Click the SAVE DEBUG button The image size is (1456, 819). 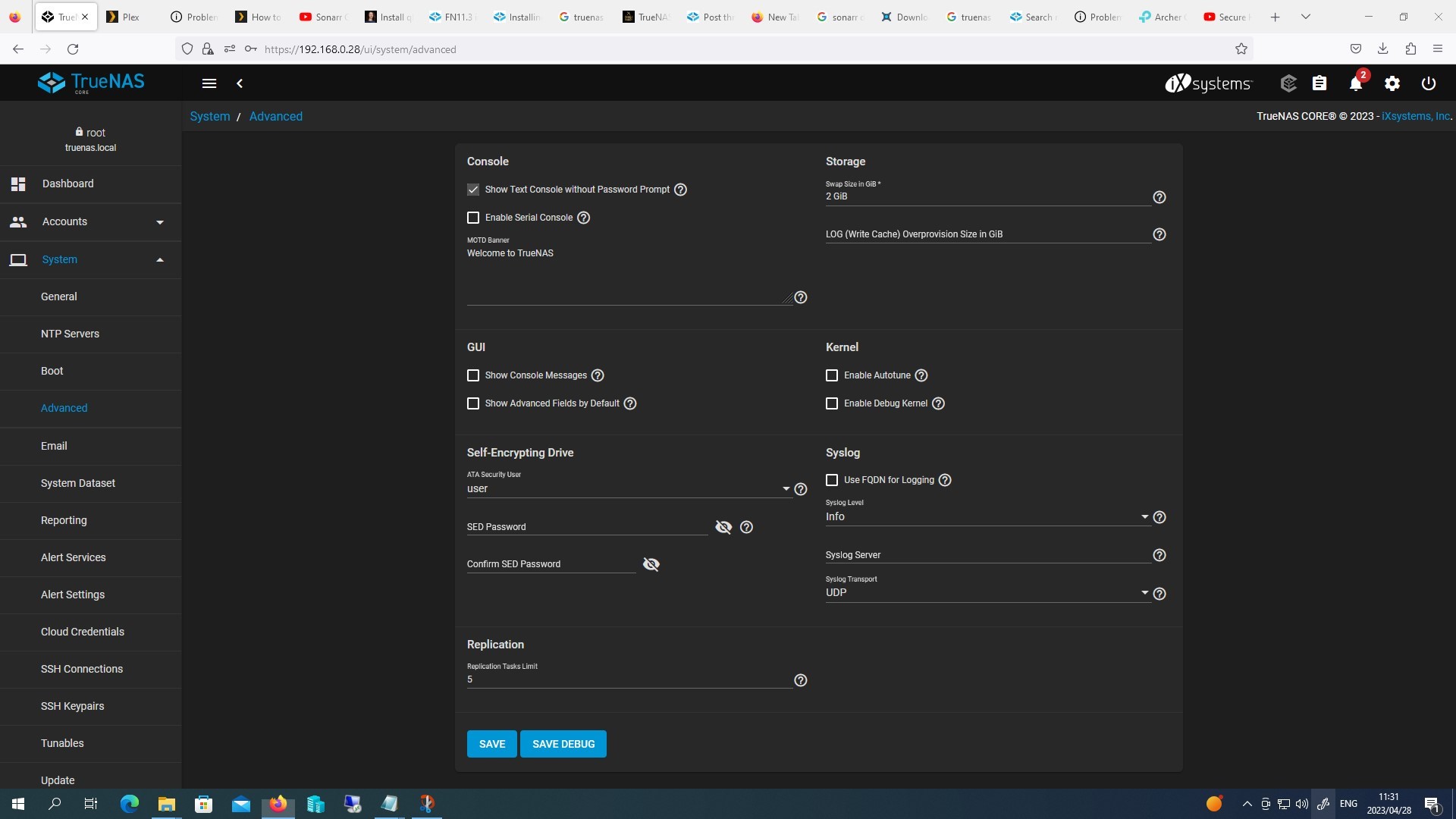coord(563,744)
